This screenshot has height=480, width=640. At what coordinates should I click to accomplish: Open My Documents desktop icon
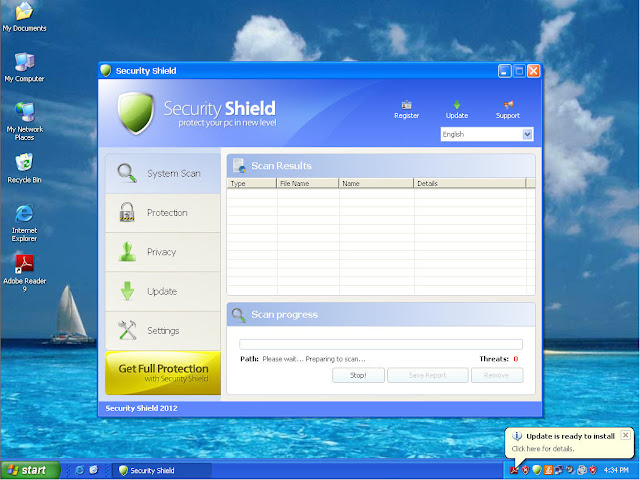tap(24, 16)
